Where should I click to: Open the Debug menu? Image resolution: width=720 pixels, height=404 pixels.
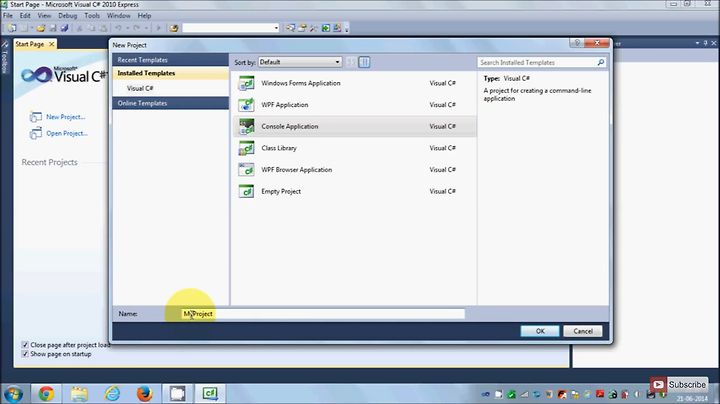tap(68, 16)
